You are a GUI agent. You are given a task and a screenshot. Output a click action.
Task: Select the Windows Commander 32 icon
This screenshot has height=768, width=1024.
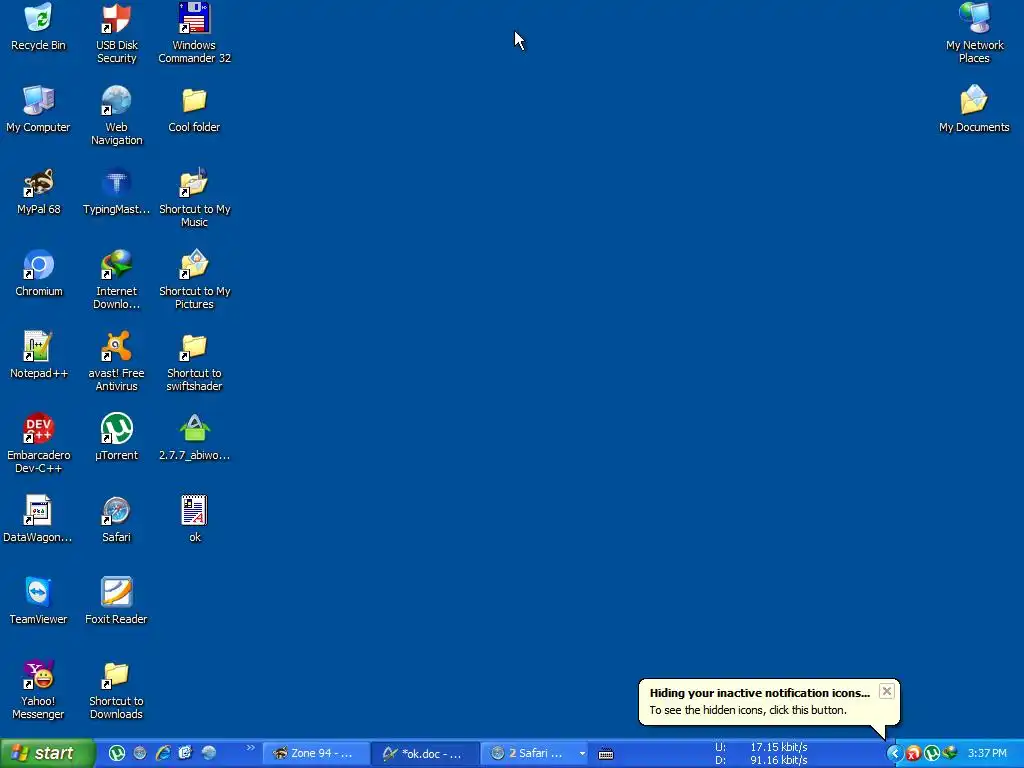(x=194, y=33)
